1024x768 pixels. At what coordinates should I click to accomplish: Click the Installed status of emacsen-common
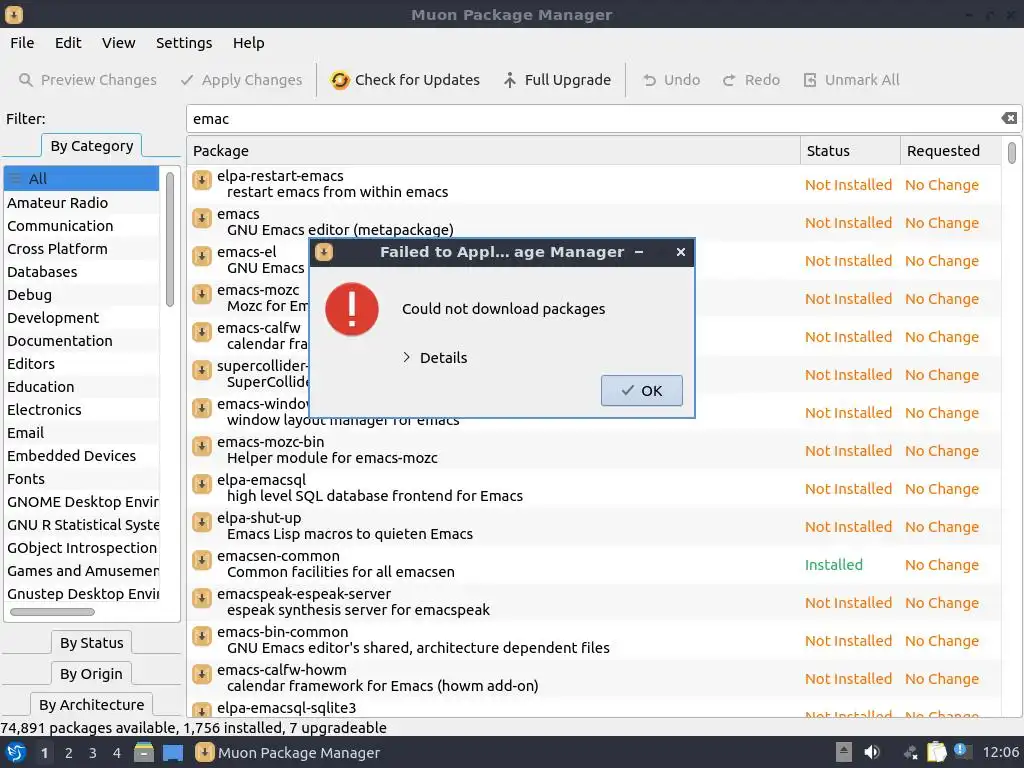[x=833, y=565]
